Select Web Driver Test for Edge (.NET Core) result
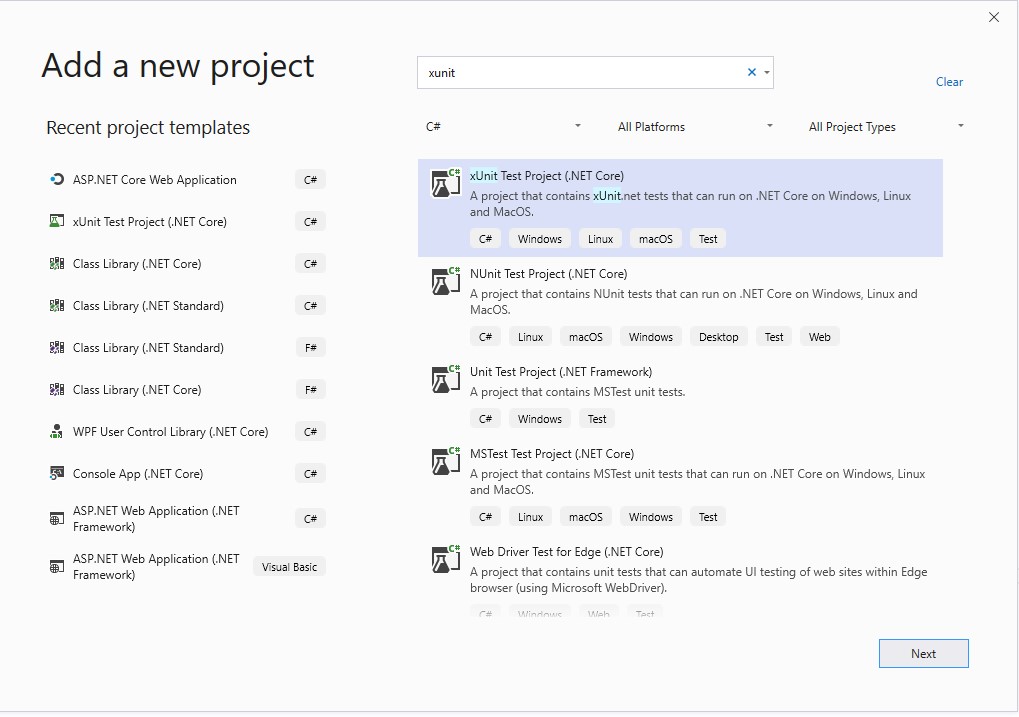Screen dimensions: 1019x717 pos(680,577)
